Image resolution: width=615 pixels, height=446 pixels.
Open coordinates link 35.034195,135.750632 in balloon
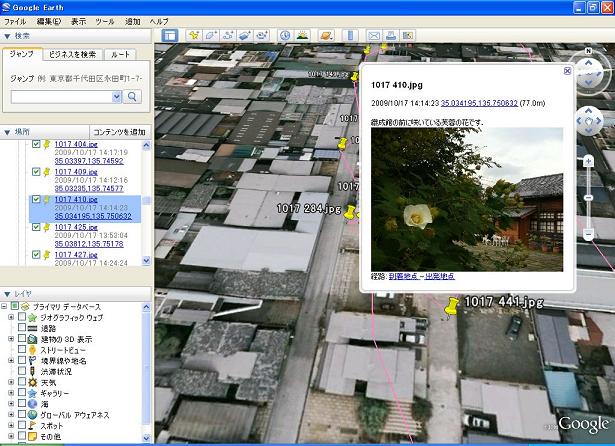479,103
